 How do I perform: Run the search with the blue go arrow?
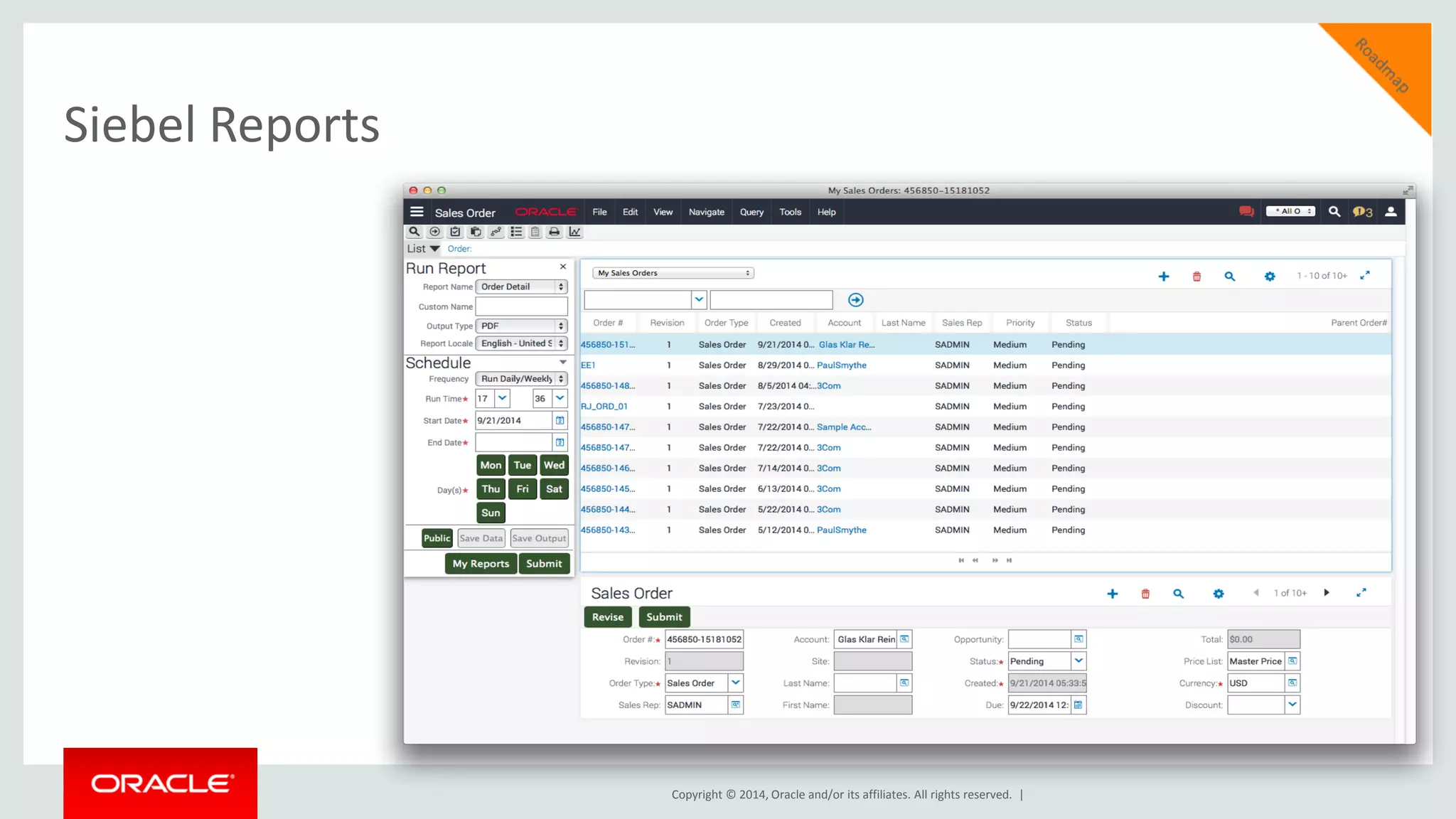(x=856, y=300)
